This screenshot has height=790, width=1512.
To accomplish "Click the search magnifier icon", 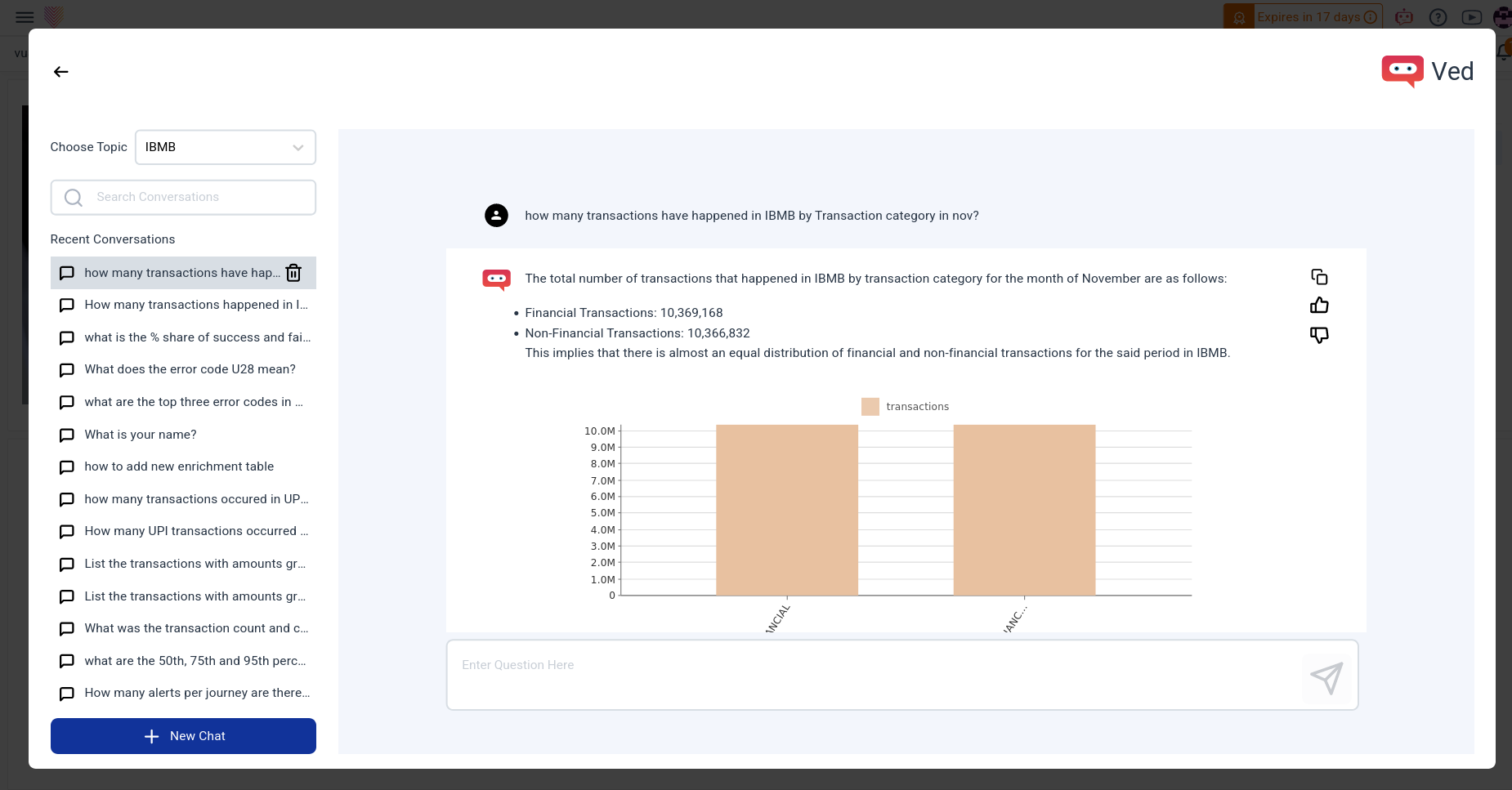I will point(74,198).
